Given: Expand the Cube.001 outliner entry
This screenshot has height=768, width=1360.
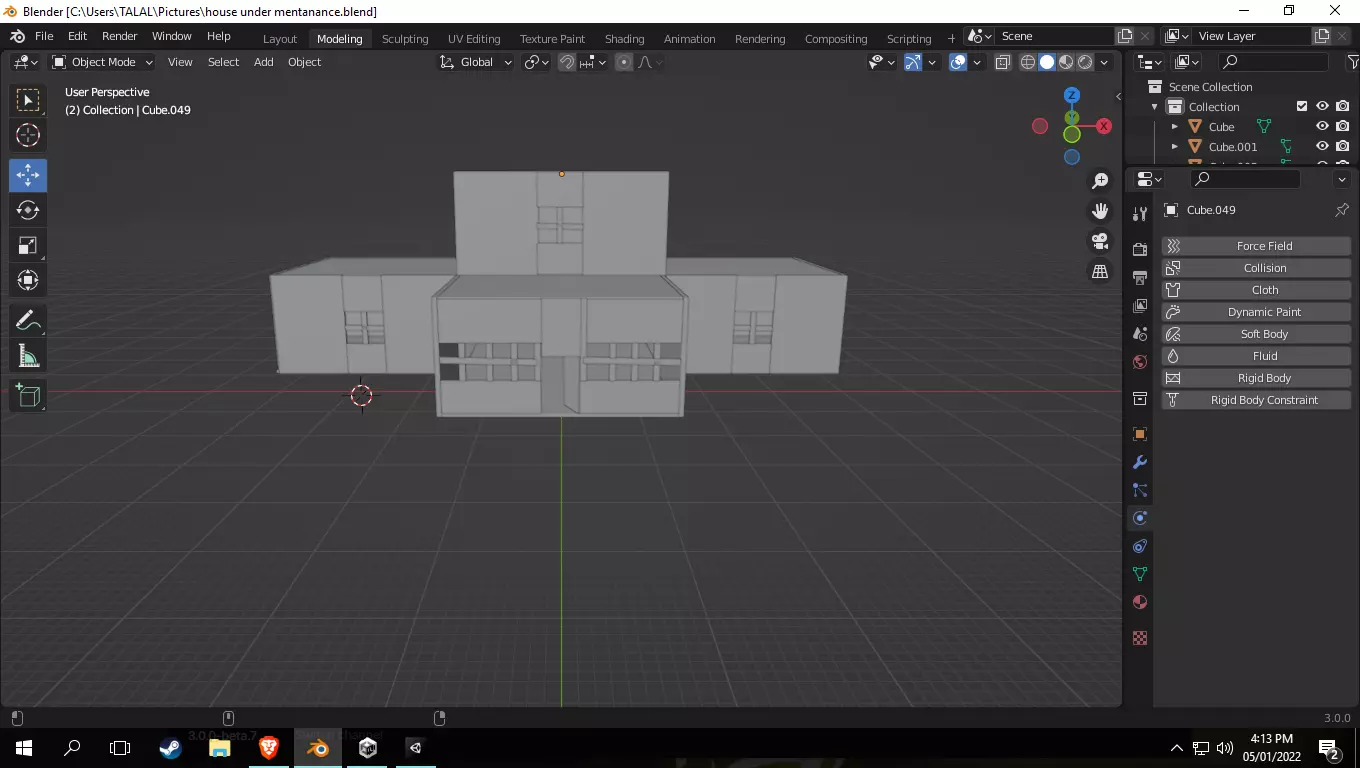Looking at the screenshot, I should click(1175, 147).
